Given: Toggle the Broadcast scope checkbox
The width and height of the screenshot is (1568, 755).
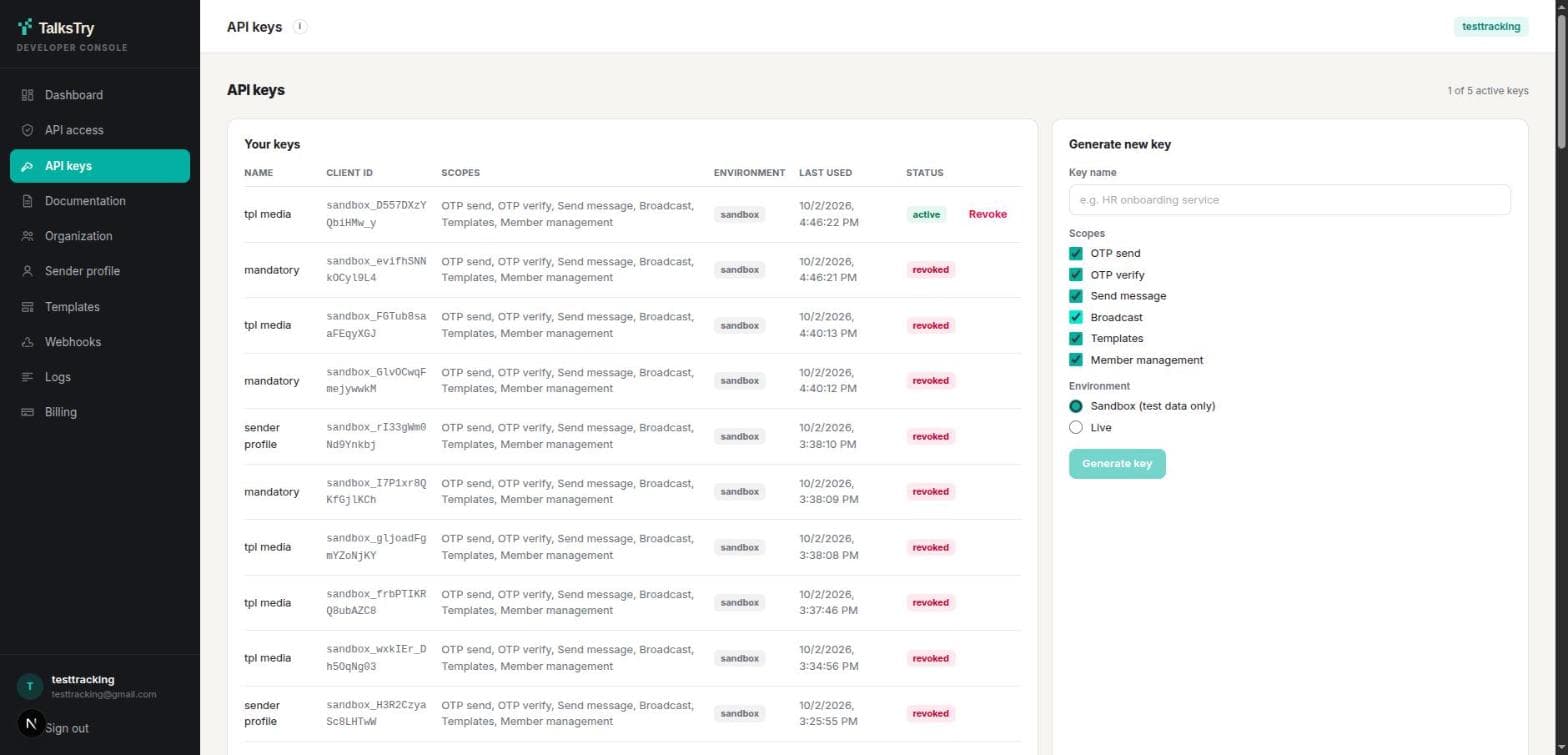Looking at the screenshot, I should [x=1076, y=317].
